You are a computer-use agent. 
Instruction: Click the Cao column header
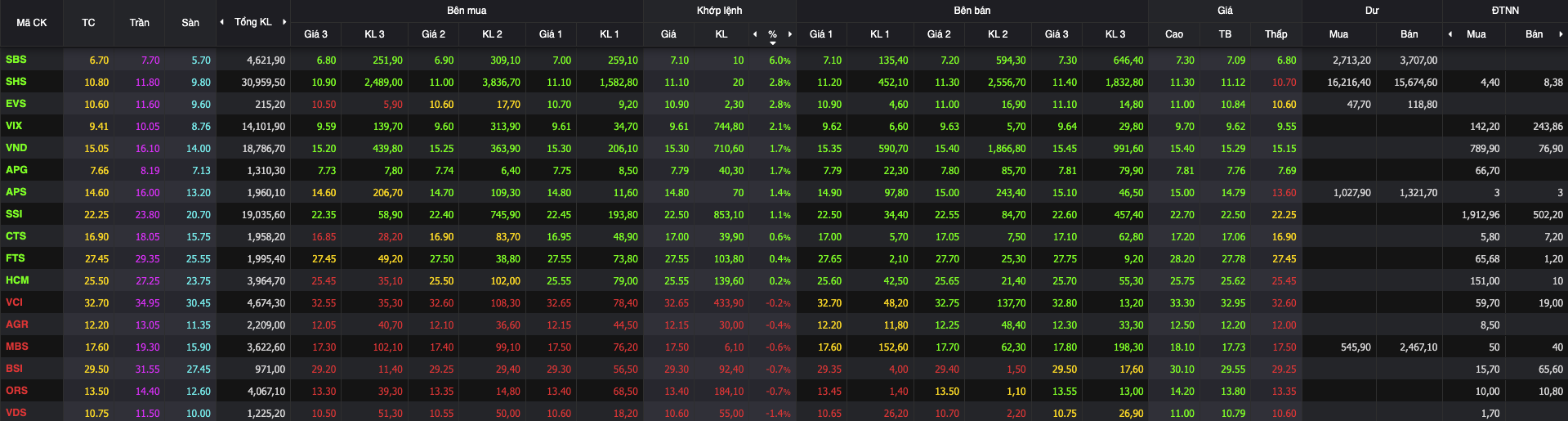(x=1174, y=34)
